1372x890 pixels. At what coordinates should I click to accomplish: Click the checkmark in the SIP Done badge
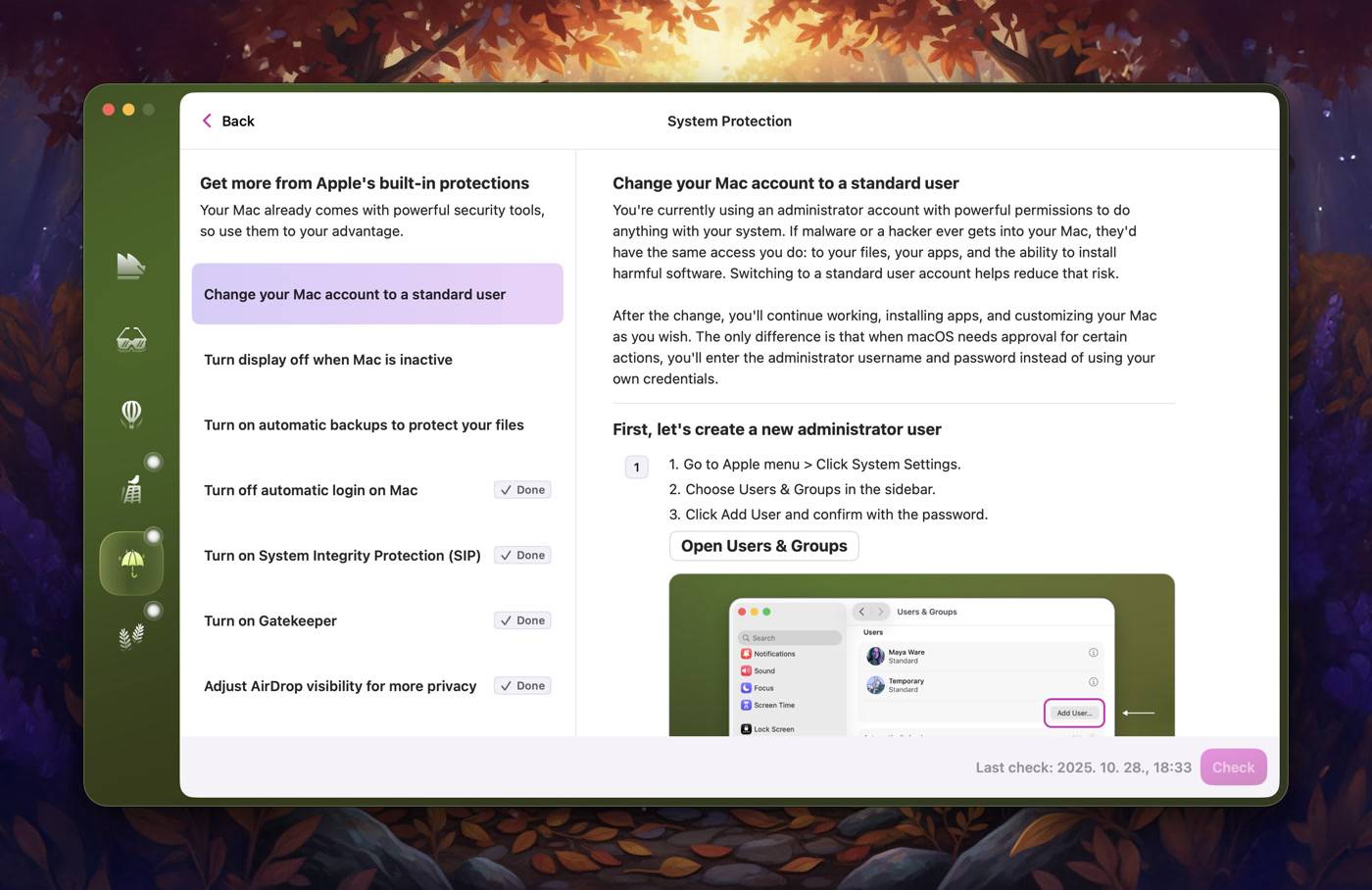[506, 556]
